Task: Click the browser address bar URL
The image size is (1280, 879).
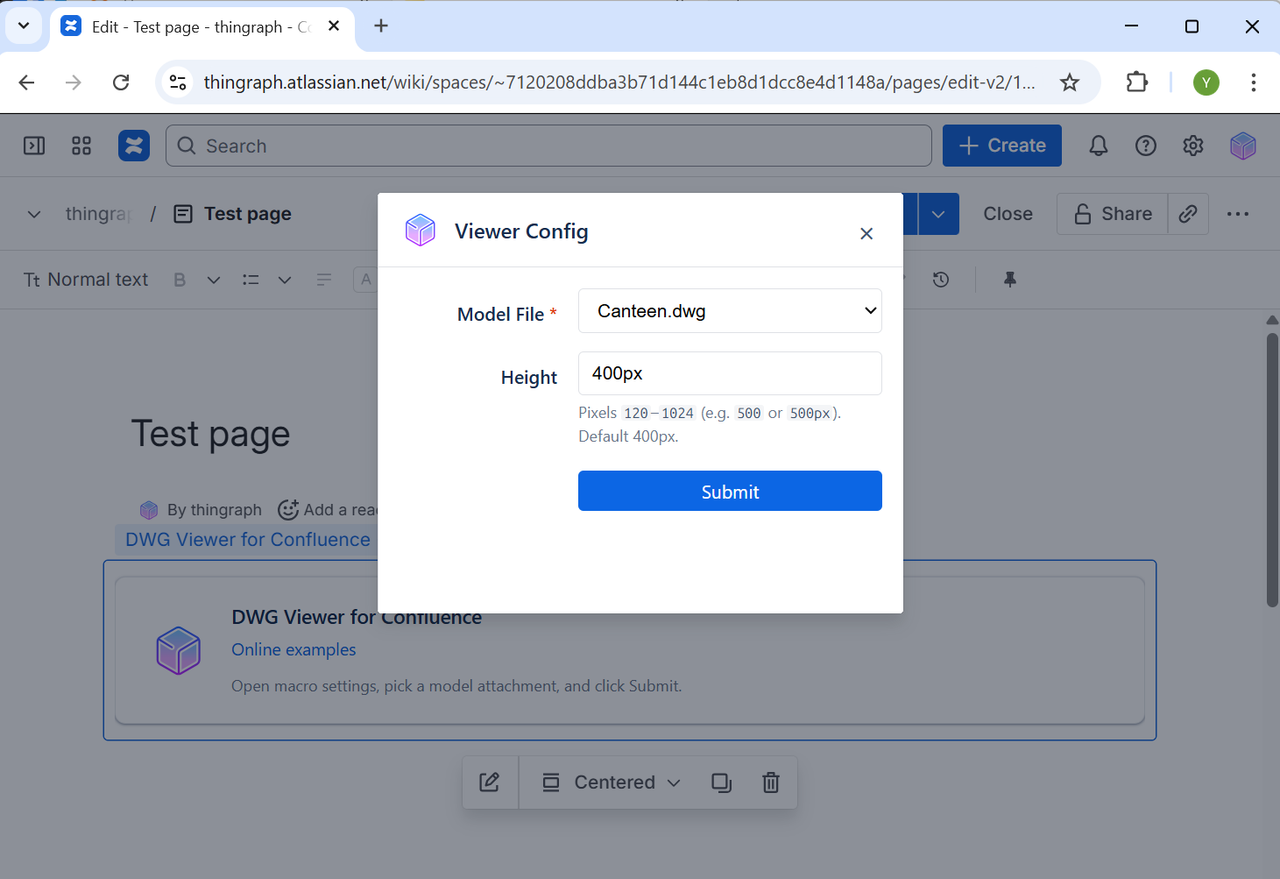Action: (x=620, y=82)
